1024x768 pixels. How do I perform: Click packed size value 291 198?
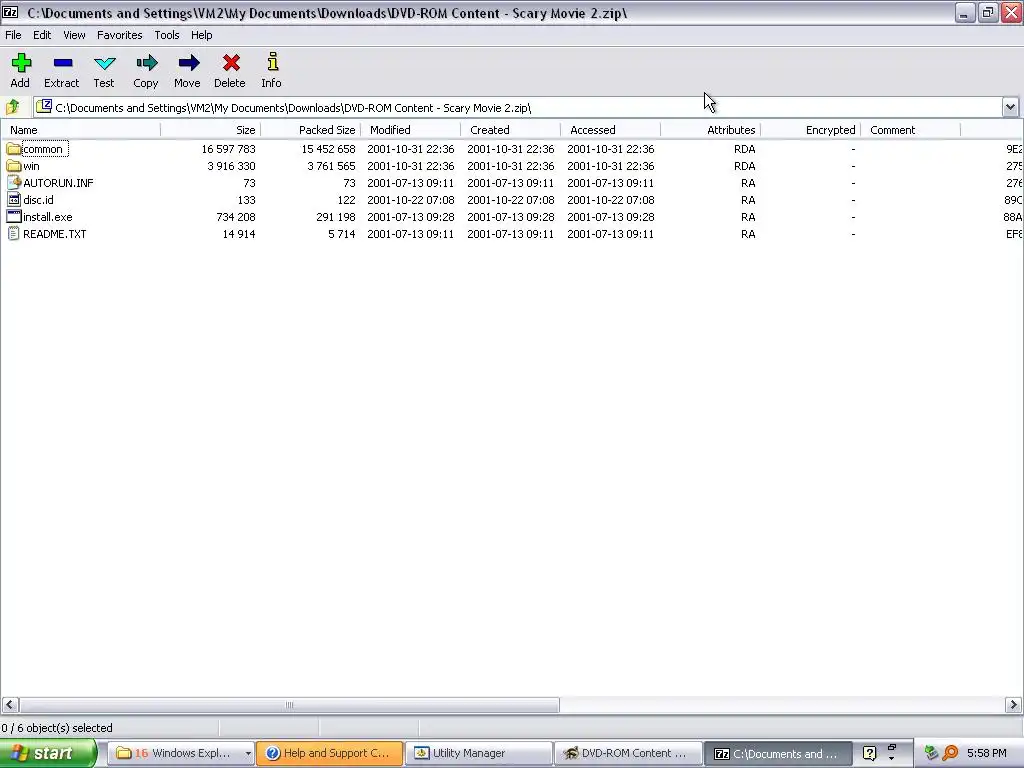pos(336,217)
